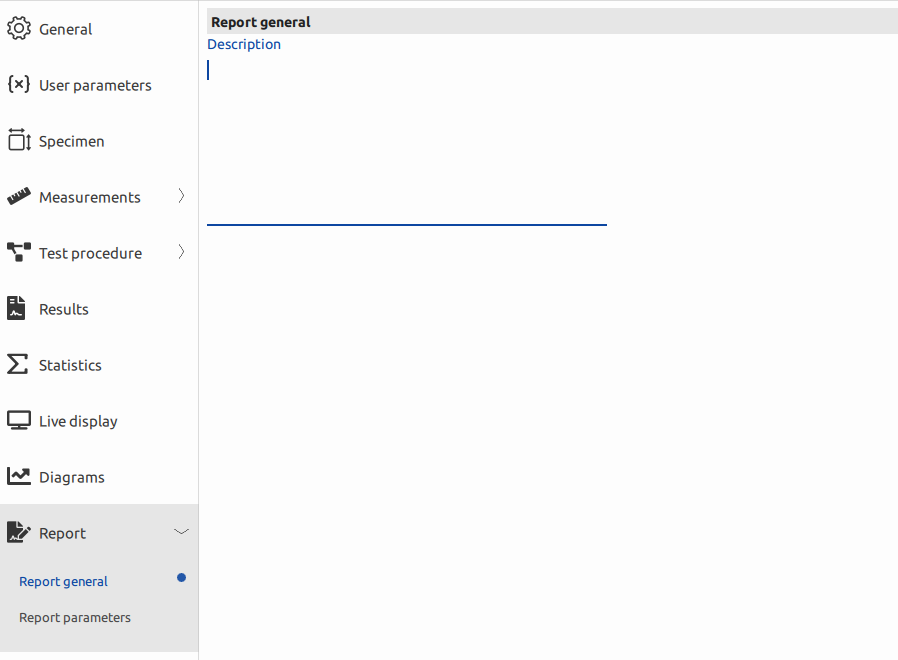Go to the Statistics section

(x=70, y=365)
